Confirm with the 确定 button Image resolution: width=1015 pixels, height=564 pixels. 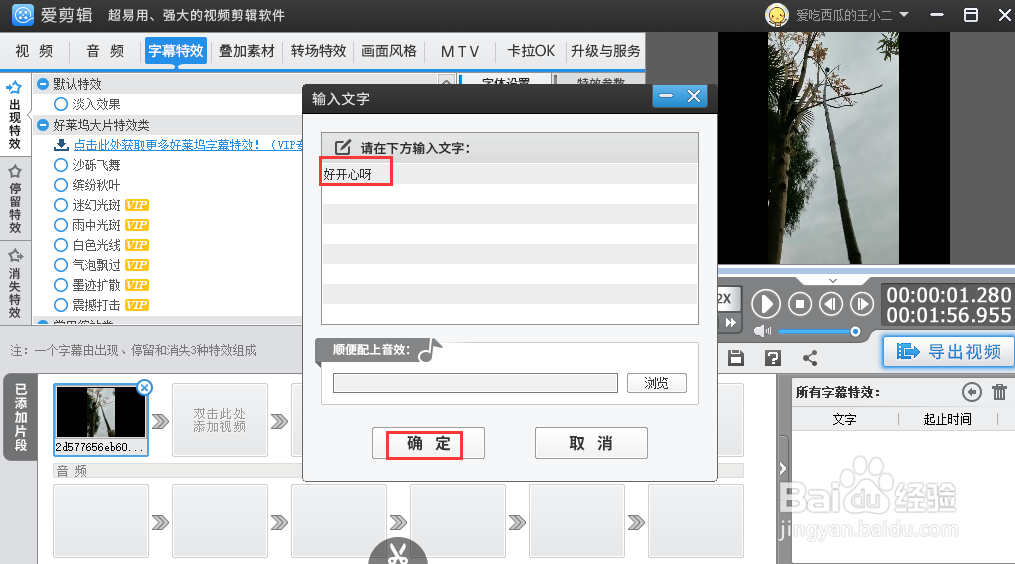tap(428, 443)
